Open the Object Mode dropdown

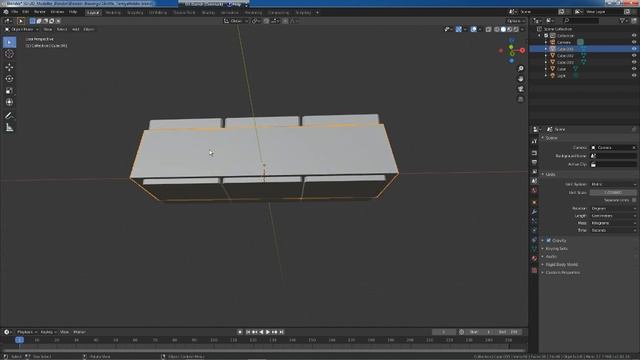[22, 29]
